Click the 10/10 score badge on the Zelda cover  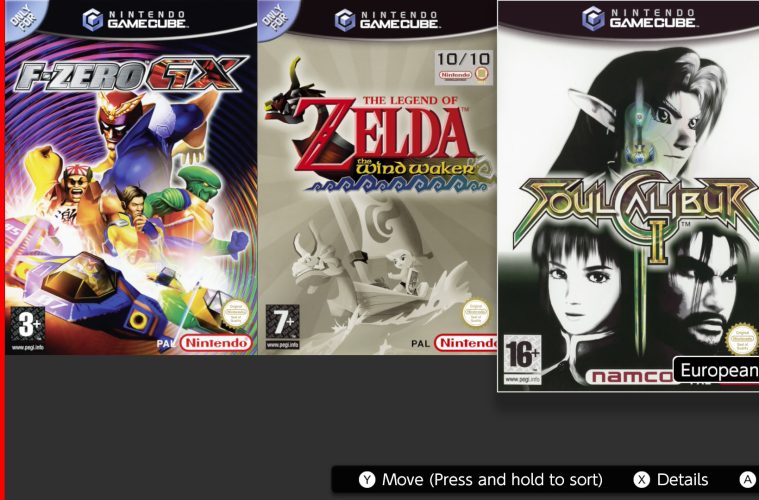pos(464,67)
